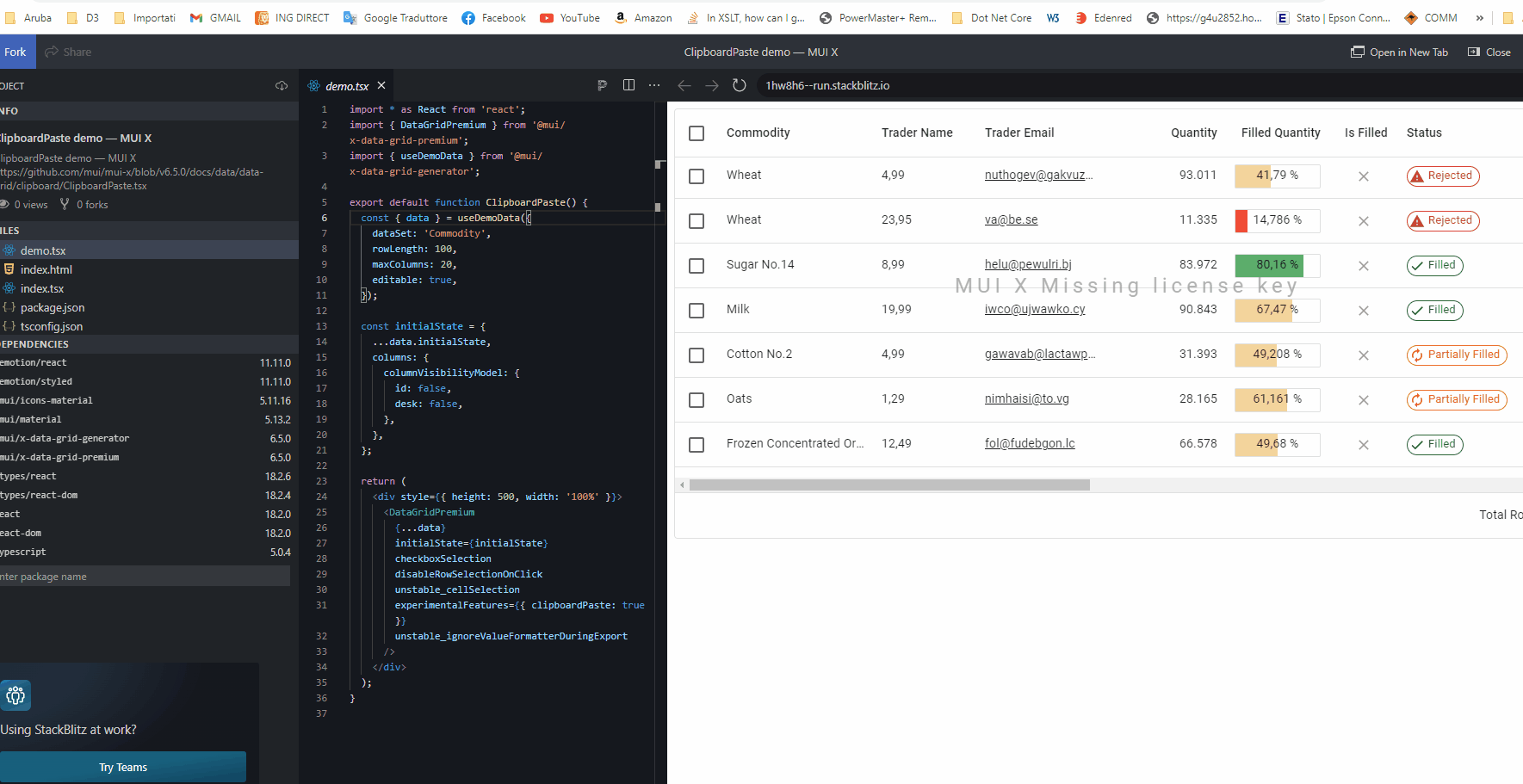Switch to the demo.tsx tab
Image resolution: width=1523 pixels, height=784 pixels.
[x=347, y=85]
